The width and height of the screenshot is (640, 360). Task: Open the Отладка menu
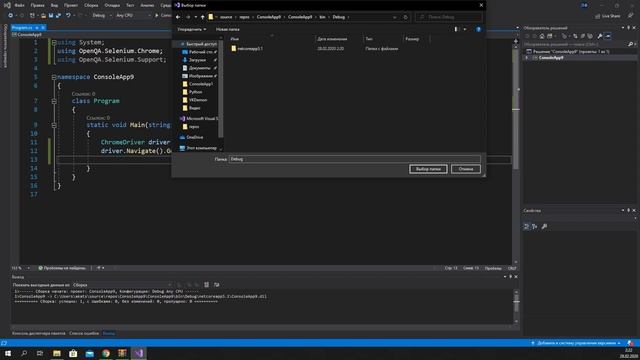pos(112,5)
